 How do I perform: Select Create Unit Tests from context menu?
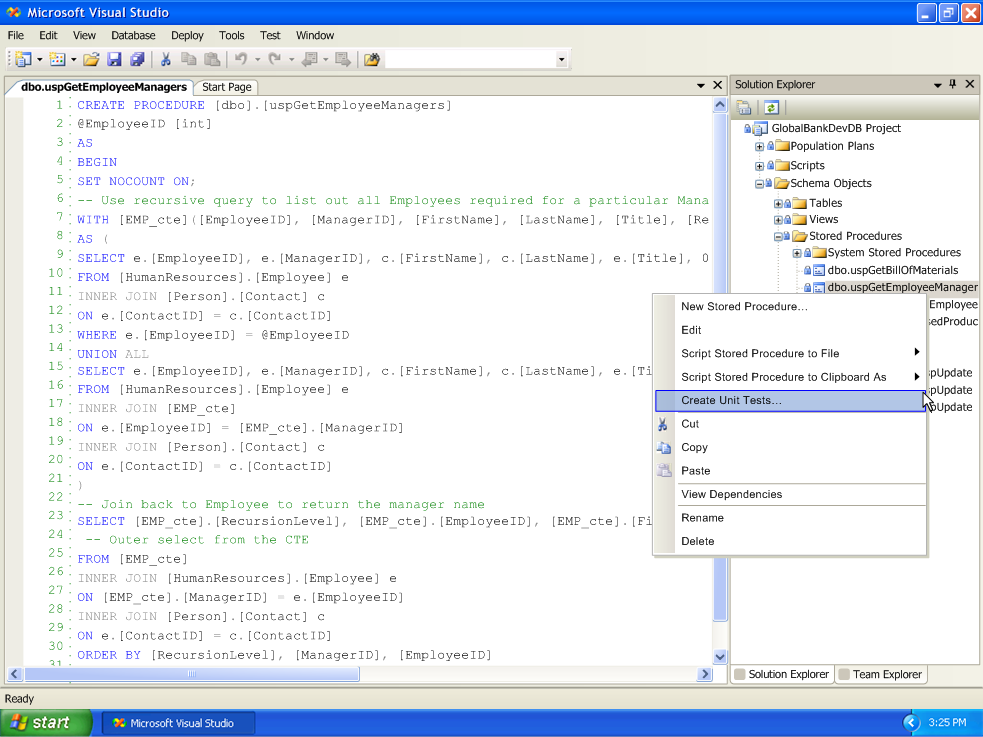point(790,400)
